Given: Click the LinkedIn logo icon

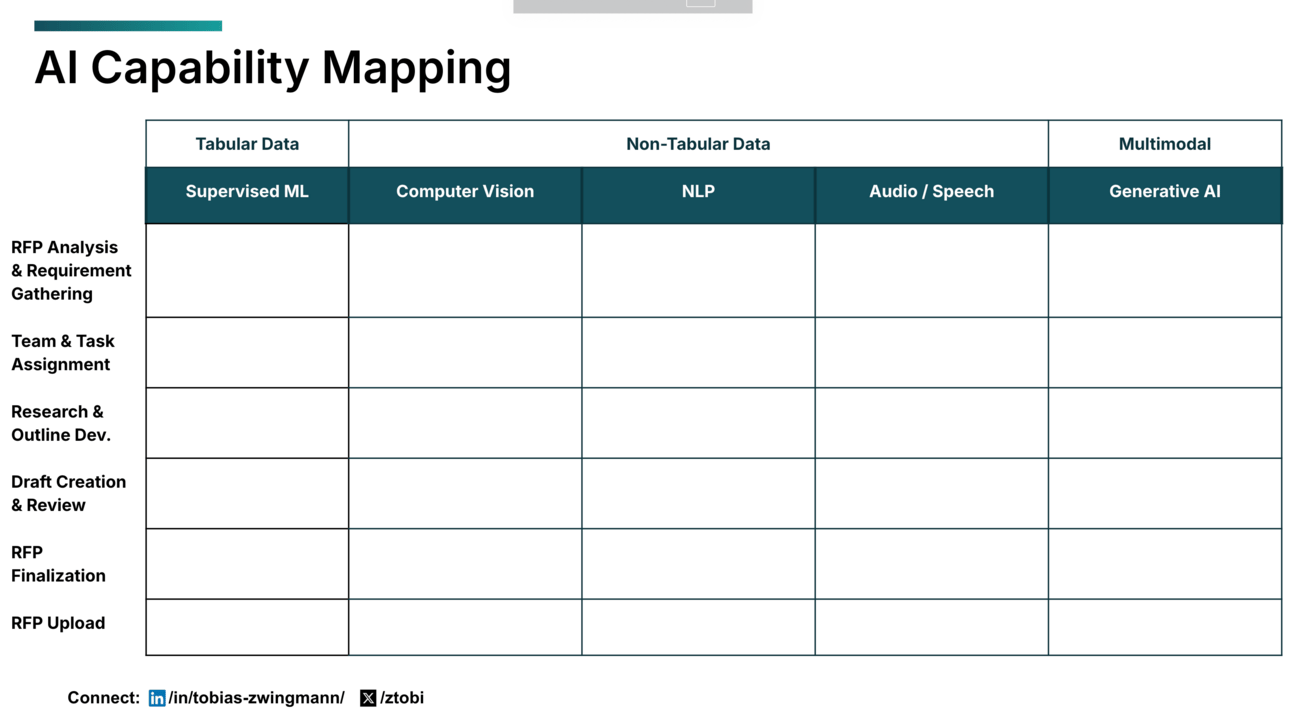Looking at the screenshot, I should tap(157, 698).
